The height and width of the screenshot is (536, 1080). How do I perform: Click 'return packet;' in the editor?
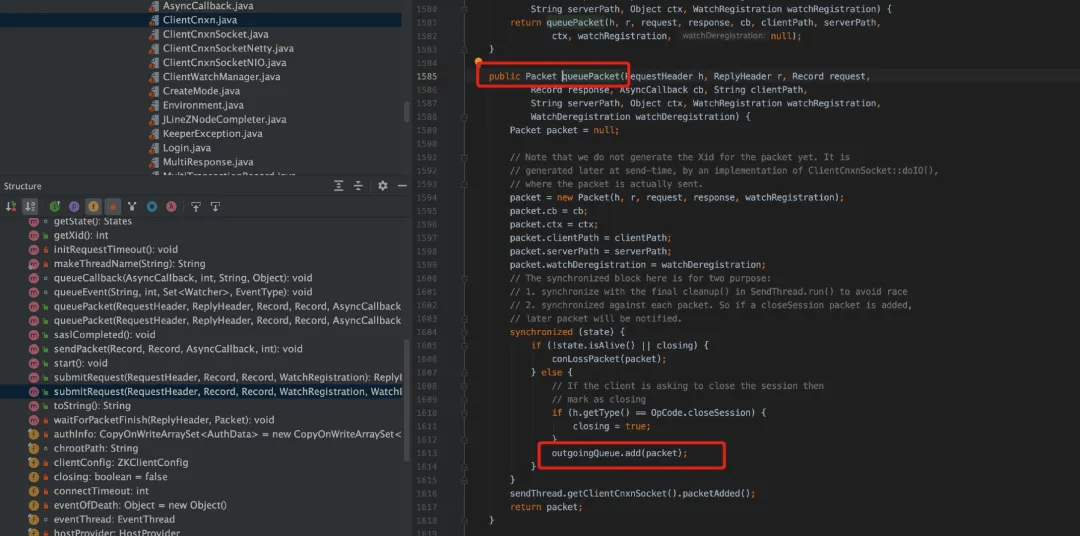pyautogui.click(x=546, y=506)
